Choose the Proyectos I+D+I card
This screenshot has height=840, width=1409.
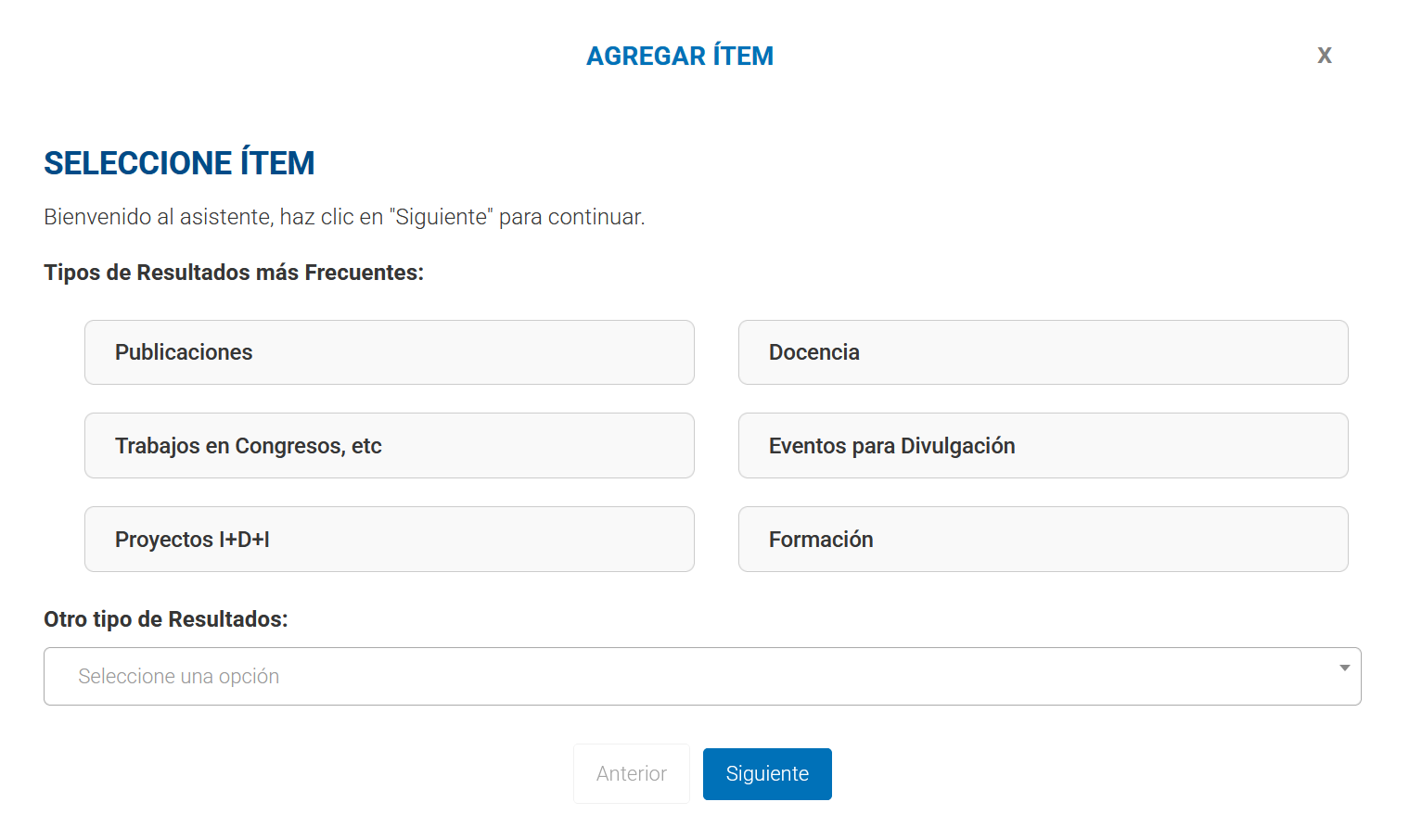(389, 540)
